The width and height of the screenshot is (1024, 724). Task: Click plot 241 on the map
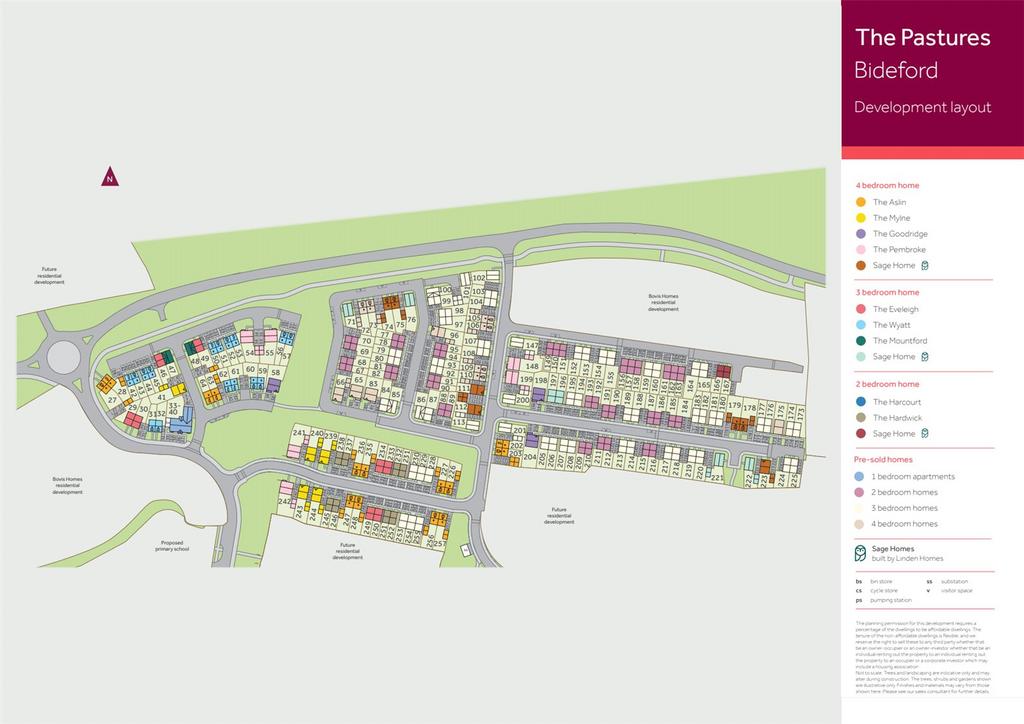point(299,433)
